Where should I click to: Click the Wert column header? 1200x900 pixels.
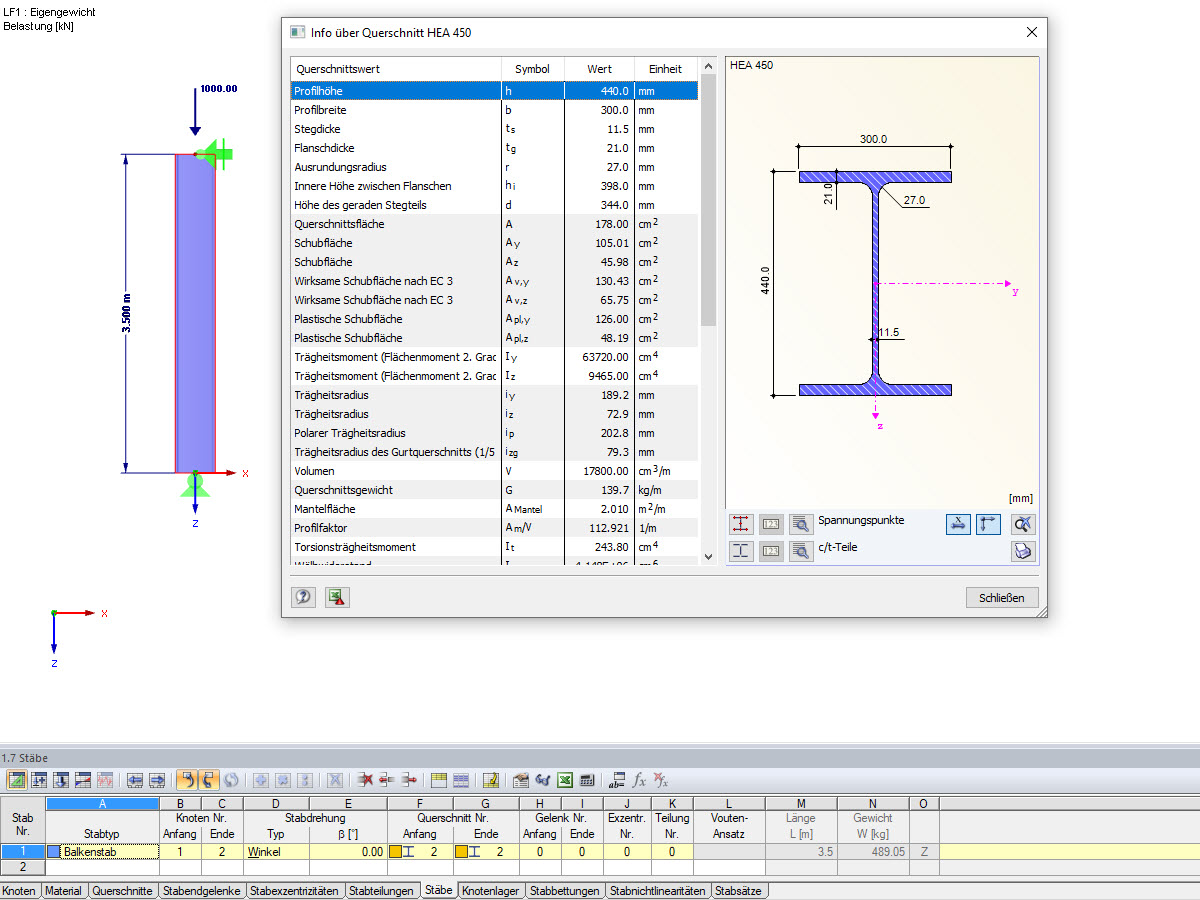pyautogui.click(x=599, y=69)
